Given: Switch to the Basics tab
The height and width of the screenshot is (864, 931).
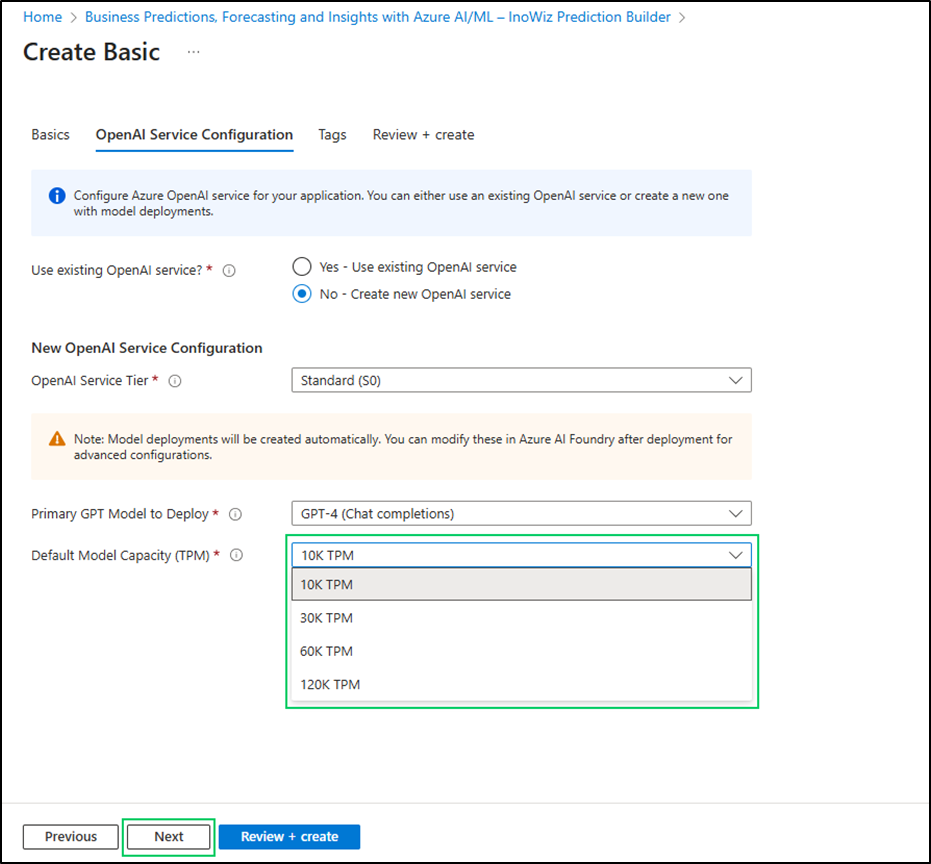Looking at the screenshot, I should (x=51, y=135).
